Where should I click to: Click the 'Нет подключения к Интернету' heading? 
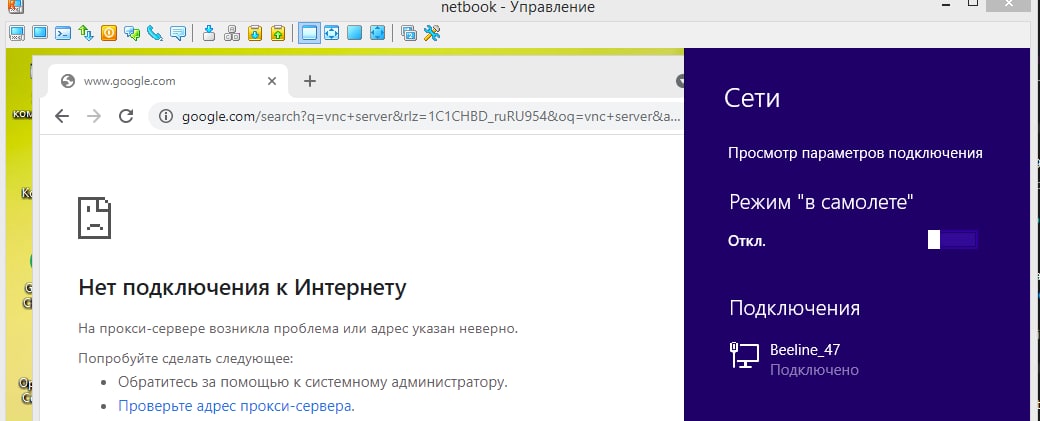click(x=242, y=288)
